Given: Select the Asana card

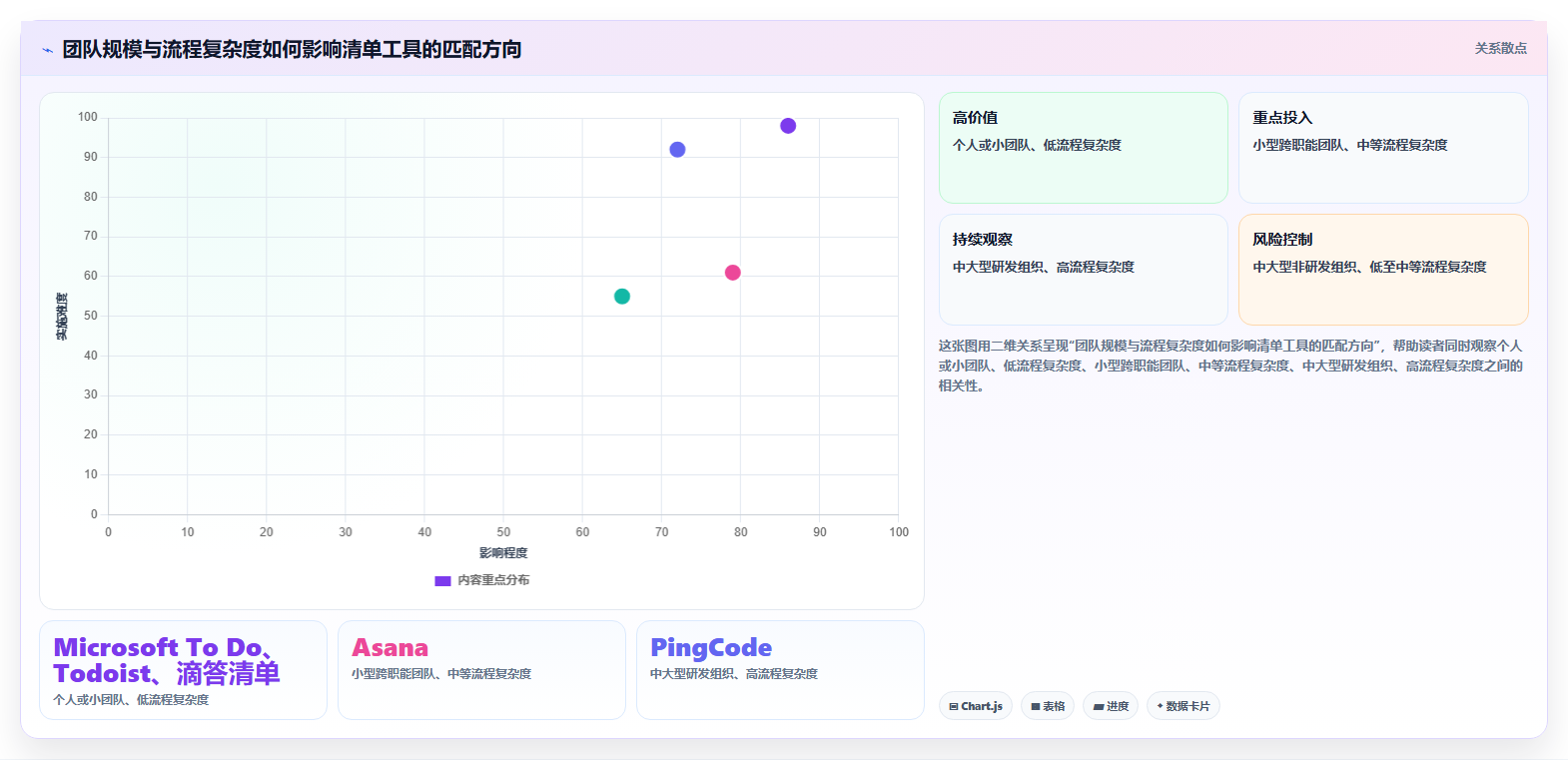Looking at the screenshot, I should [x=481, y=670].
